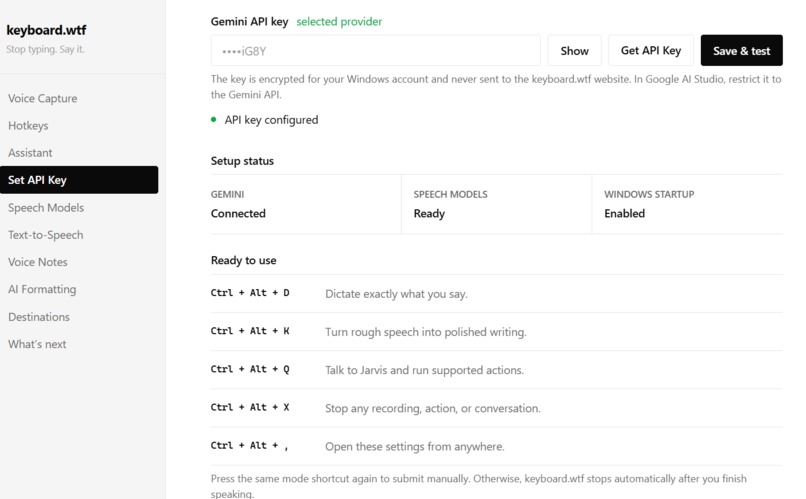Click the 'Setup status' heading

coord(242,161)
